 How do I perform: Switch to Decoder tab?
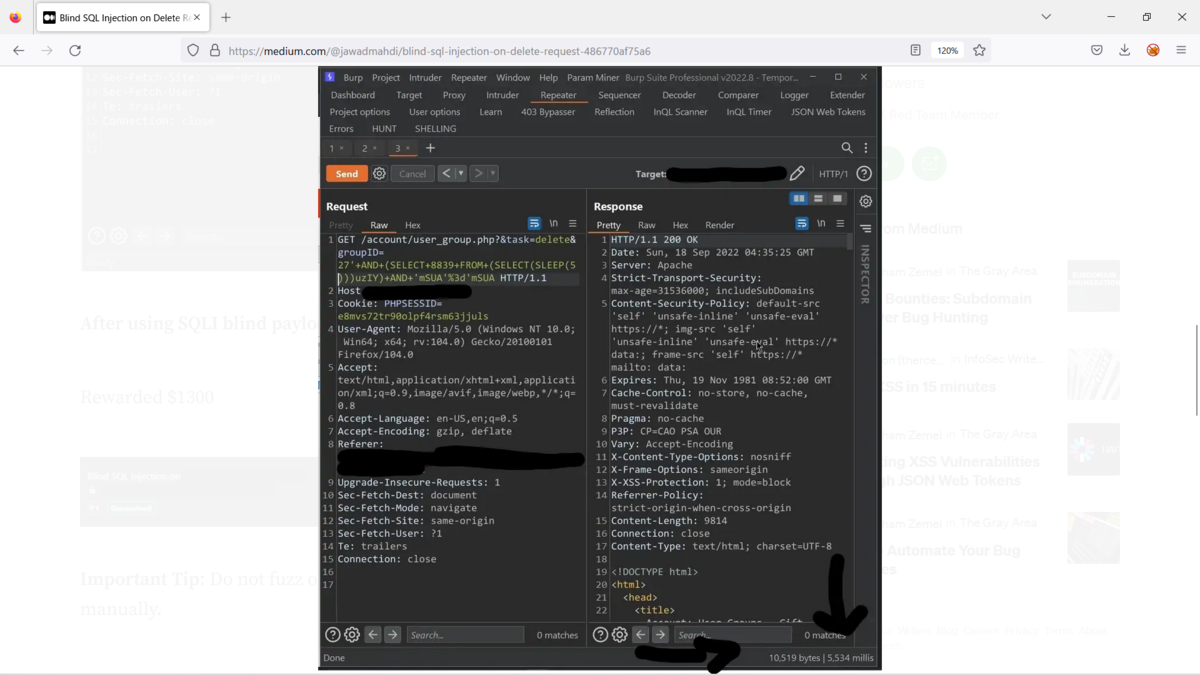pos(679,95)
